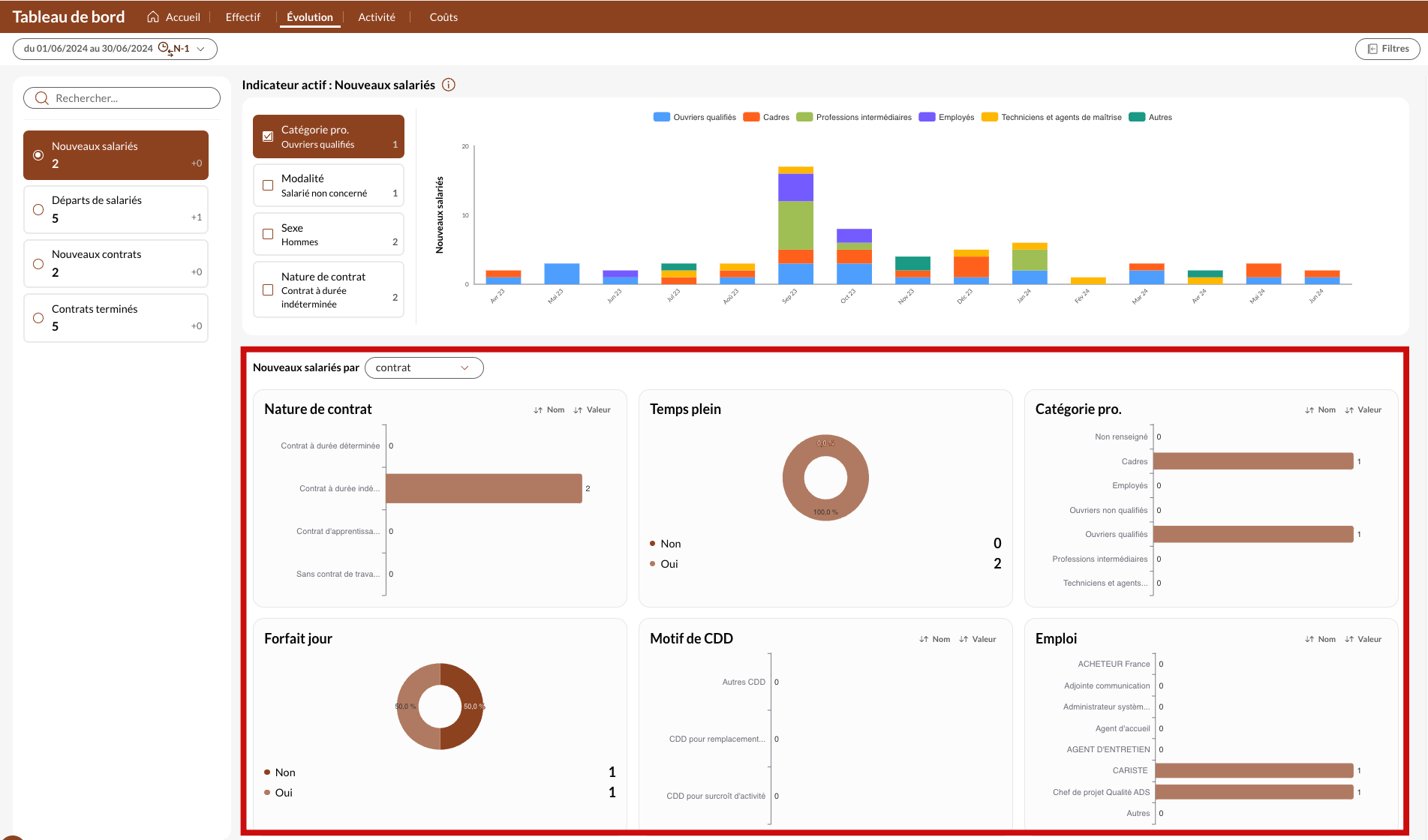Click the Sep 23 stacked bar
This screenshot has width=1428, height=840.
[795, 225]
